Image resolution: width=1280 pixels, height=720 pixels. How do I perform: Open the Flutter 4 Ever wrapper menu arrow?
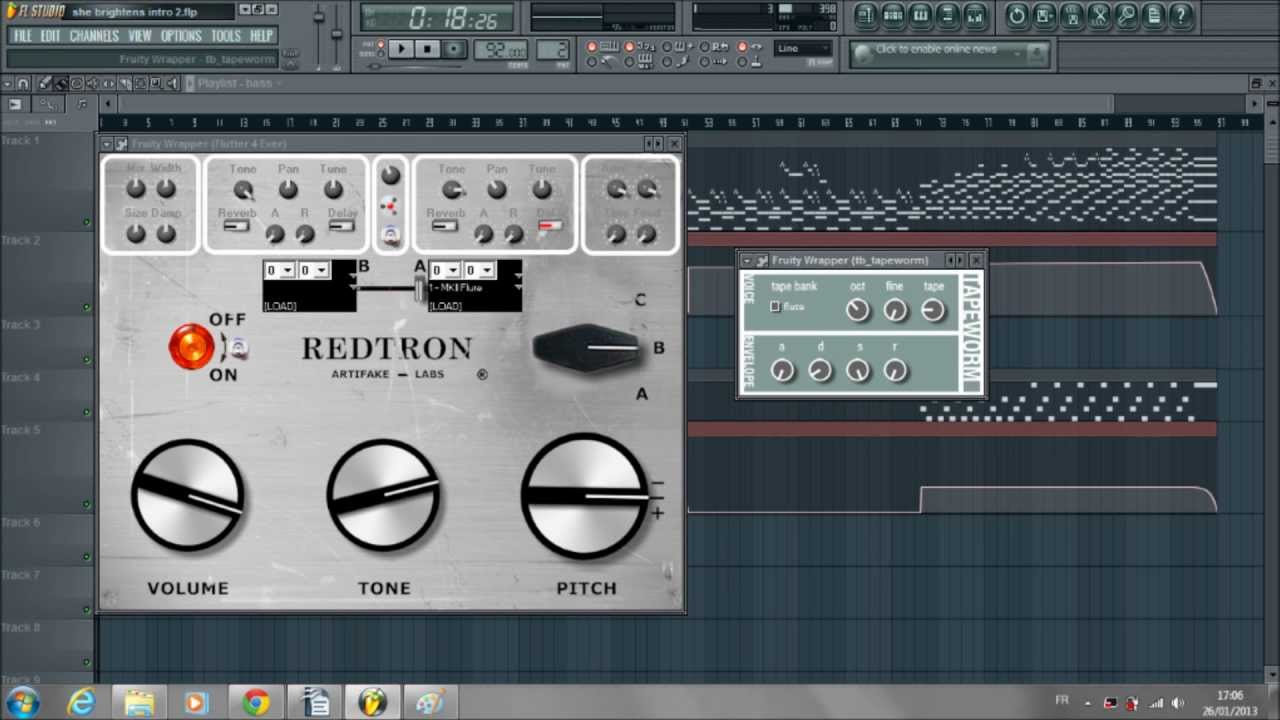coord(107,144)
